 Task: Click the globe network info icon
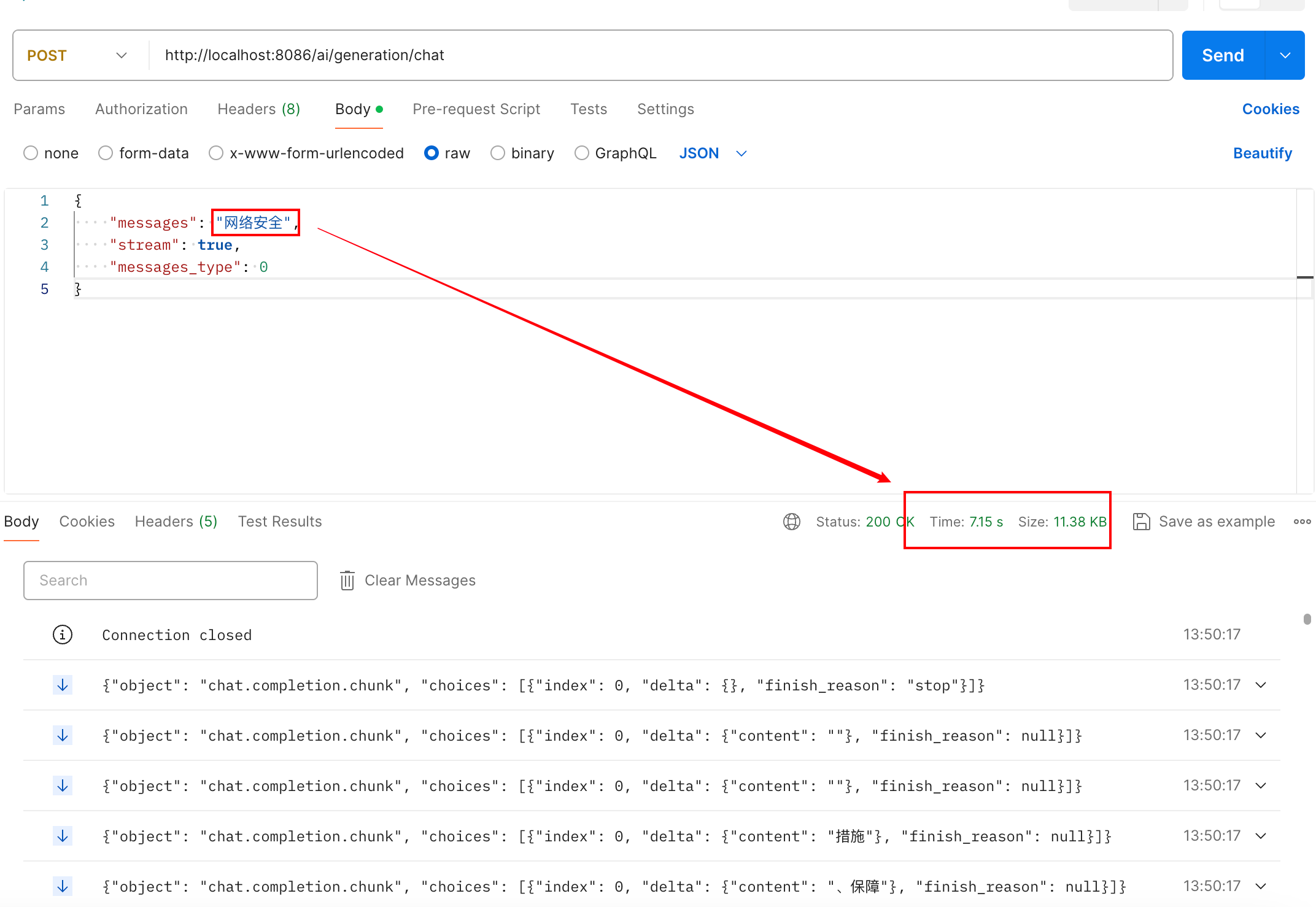click(791, 522)
